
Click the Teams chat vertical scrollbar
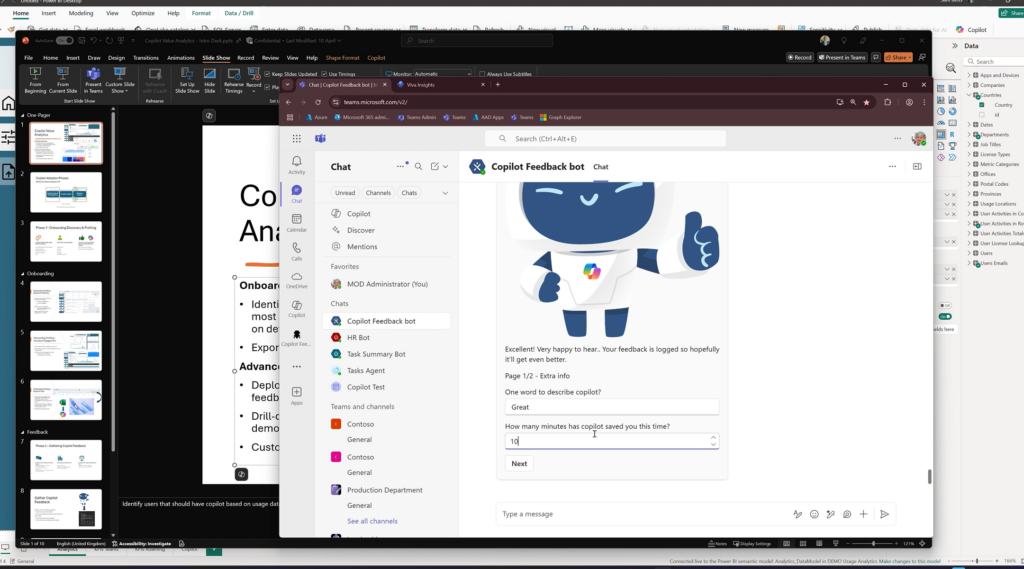(929, 477)
